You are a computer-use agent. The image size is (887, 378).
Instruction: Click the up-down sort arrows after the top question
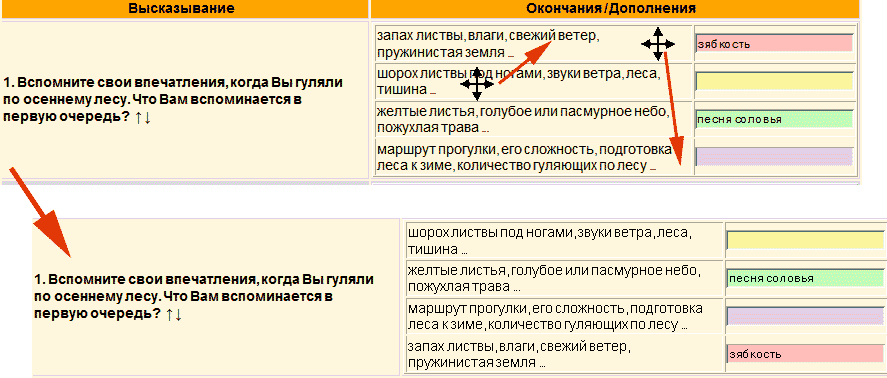pos(144,118)
